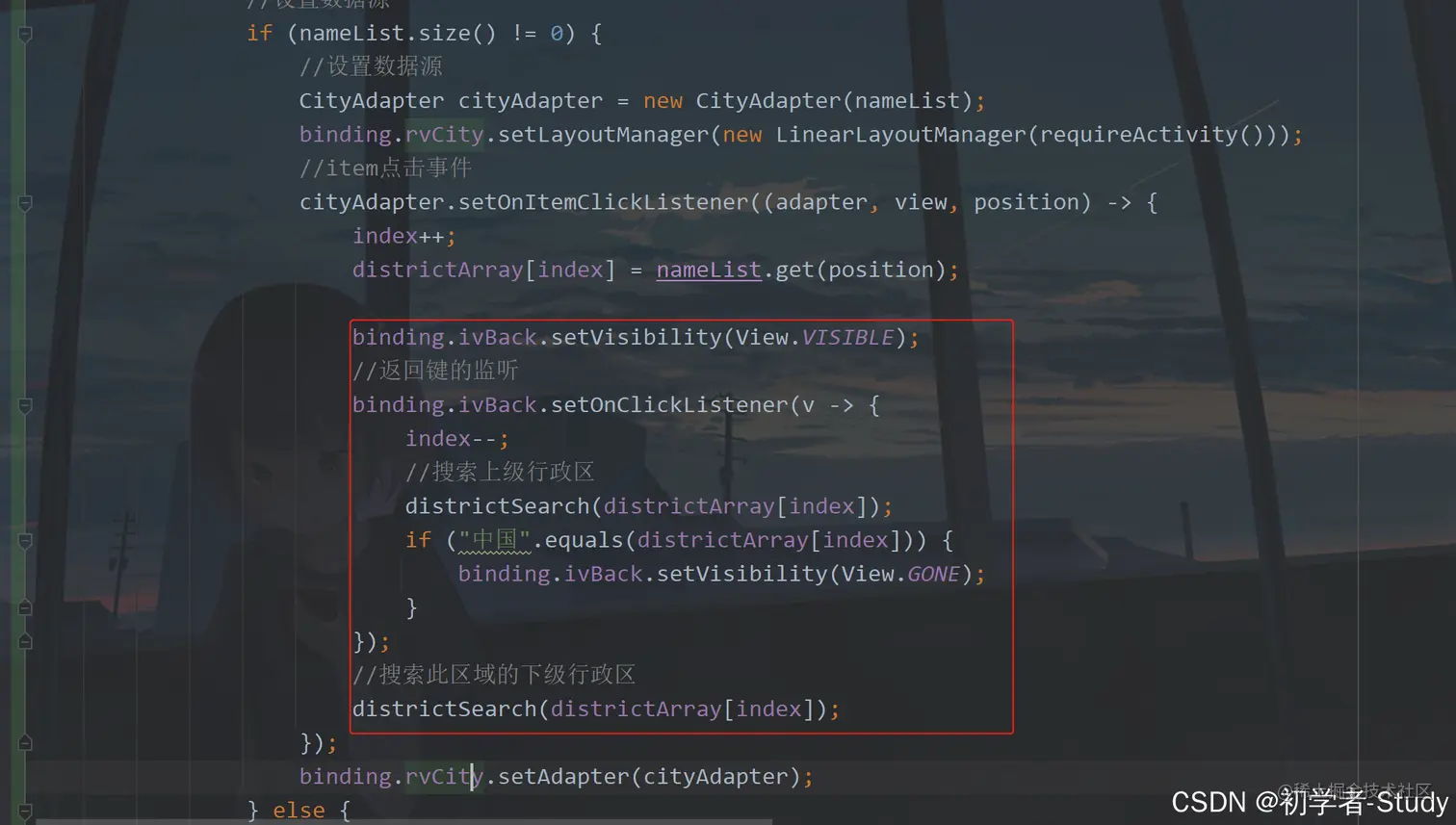Select the cityAdapter variable in its declaration
This screenshot has height=825, width=1456.
click(x=531, y=101)
